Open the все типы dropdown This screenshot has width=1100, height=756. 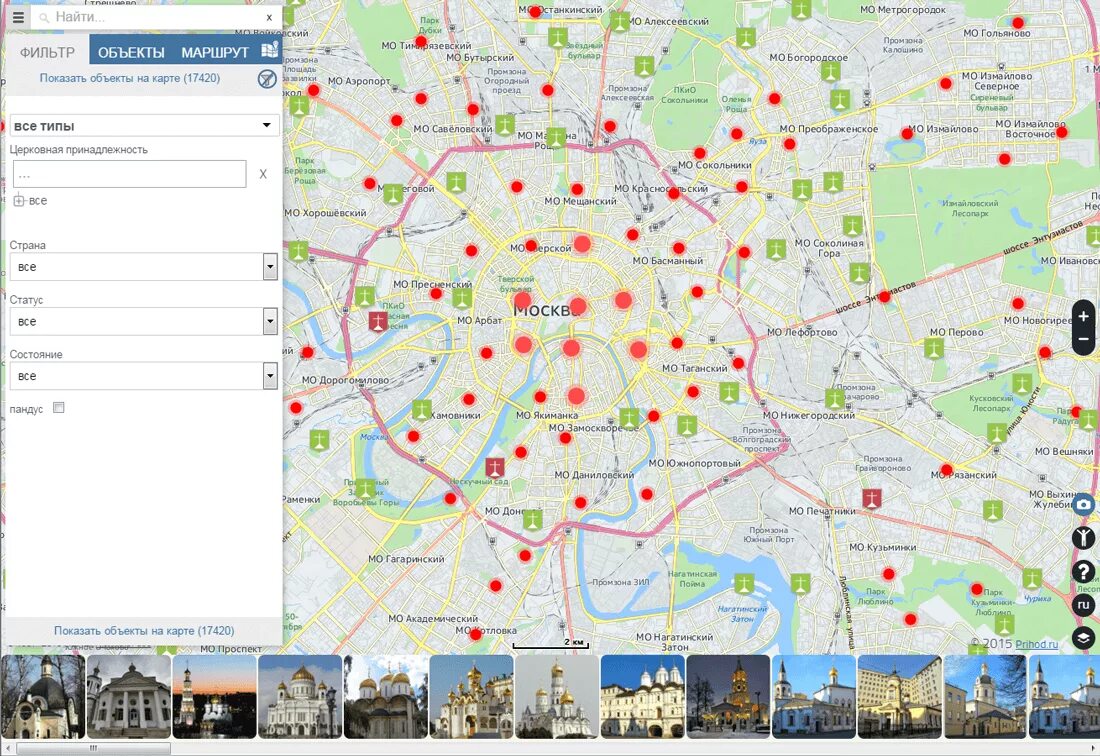coord(145,126)
